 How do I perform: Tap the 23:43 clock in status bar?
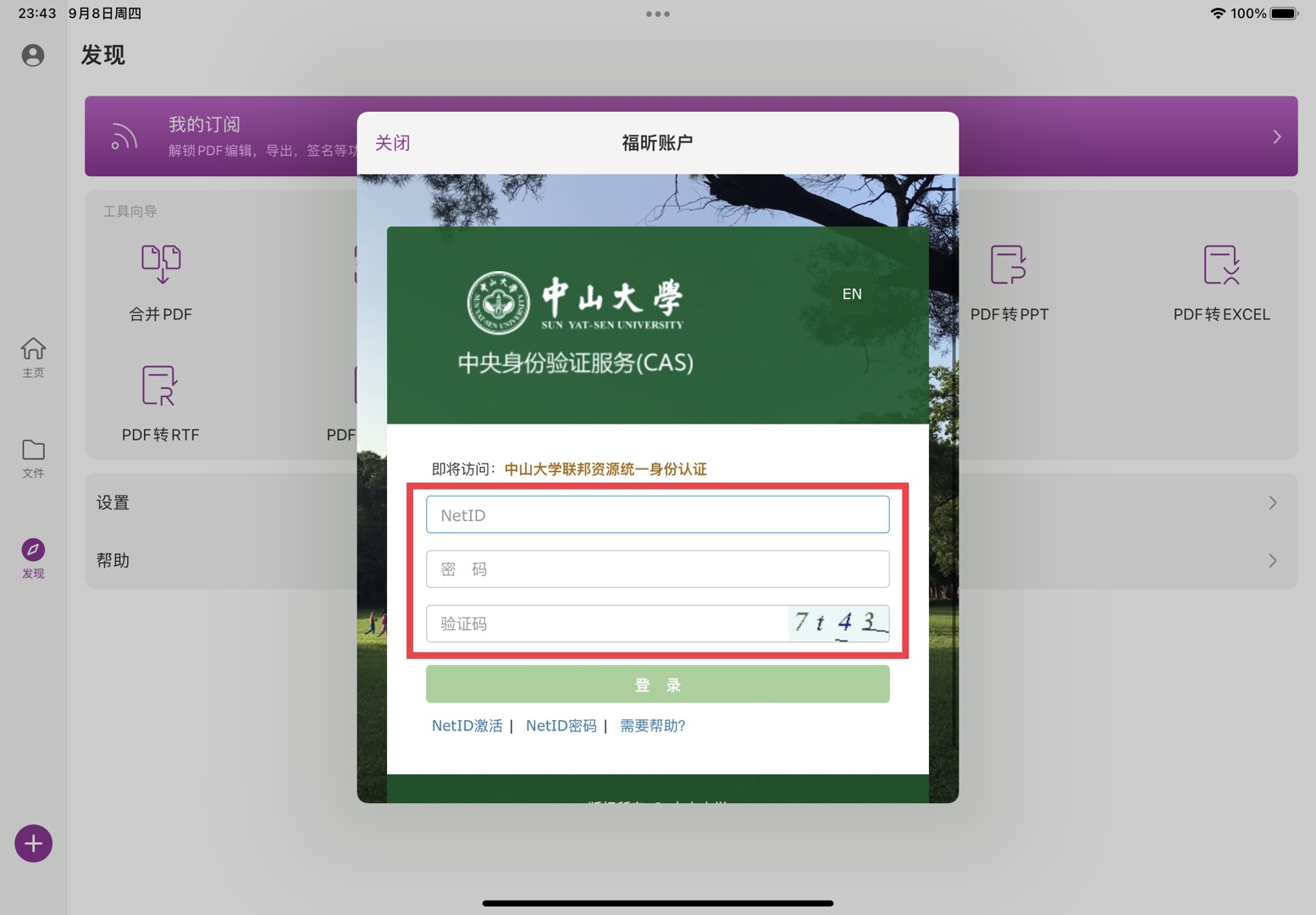36,14
